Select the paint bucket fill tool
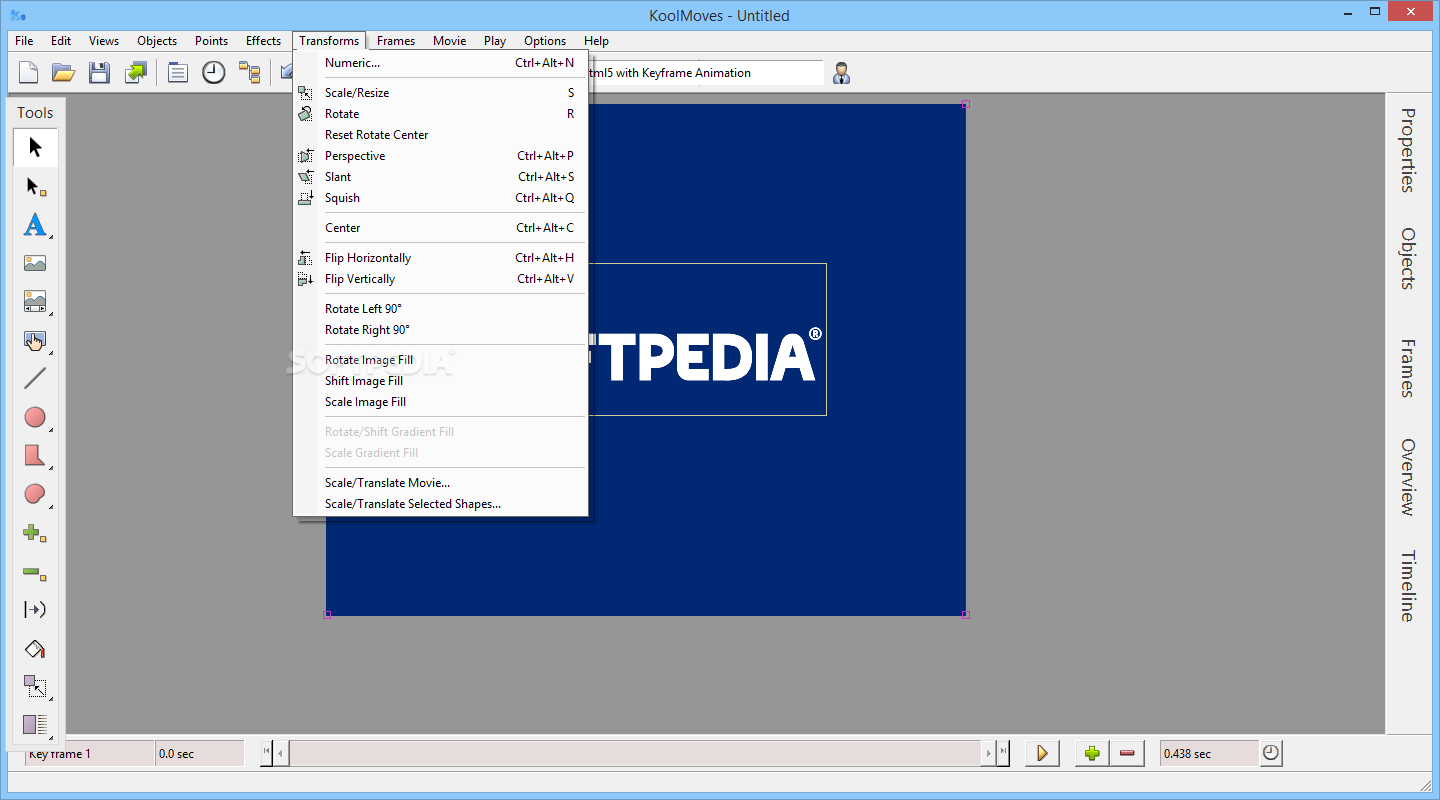The image size is (1440, 800). 35,649
